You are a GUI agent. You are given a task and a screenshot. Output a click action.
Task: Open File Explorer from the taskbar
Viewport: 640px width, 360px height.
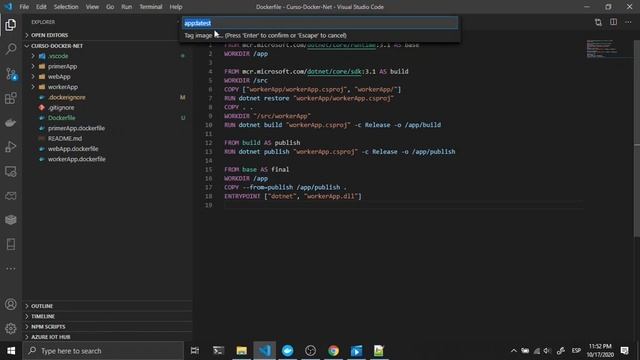coord(242,351)
